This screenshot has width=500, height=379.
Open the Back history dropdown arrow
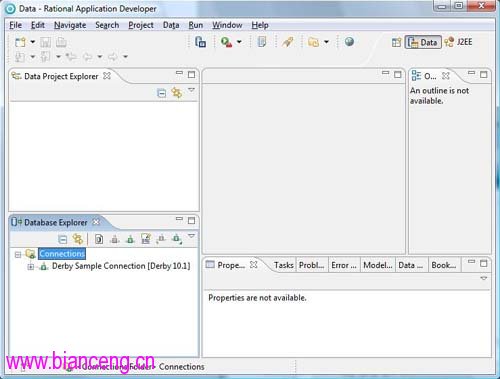pyautogui.click(x=100, y=57)
